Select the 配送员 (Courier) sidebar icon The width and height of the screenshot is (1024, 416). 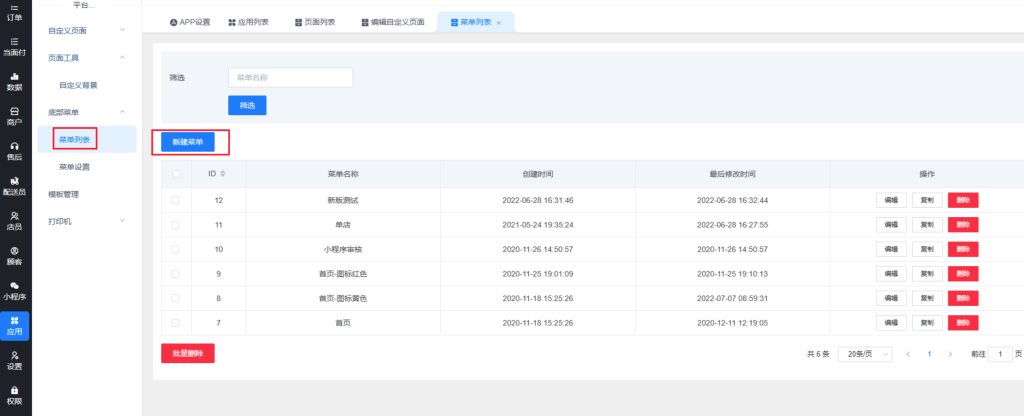pos(15,185)
